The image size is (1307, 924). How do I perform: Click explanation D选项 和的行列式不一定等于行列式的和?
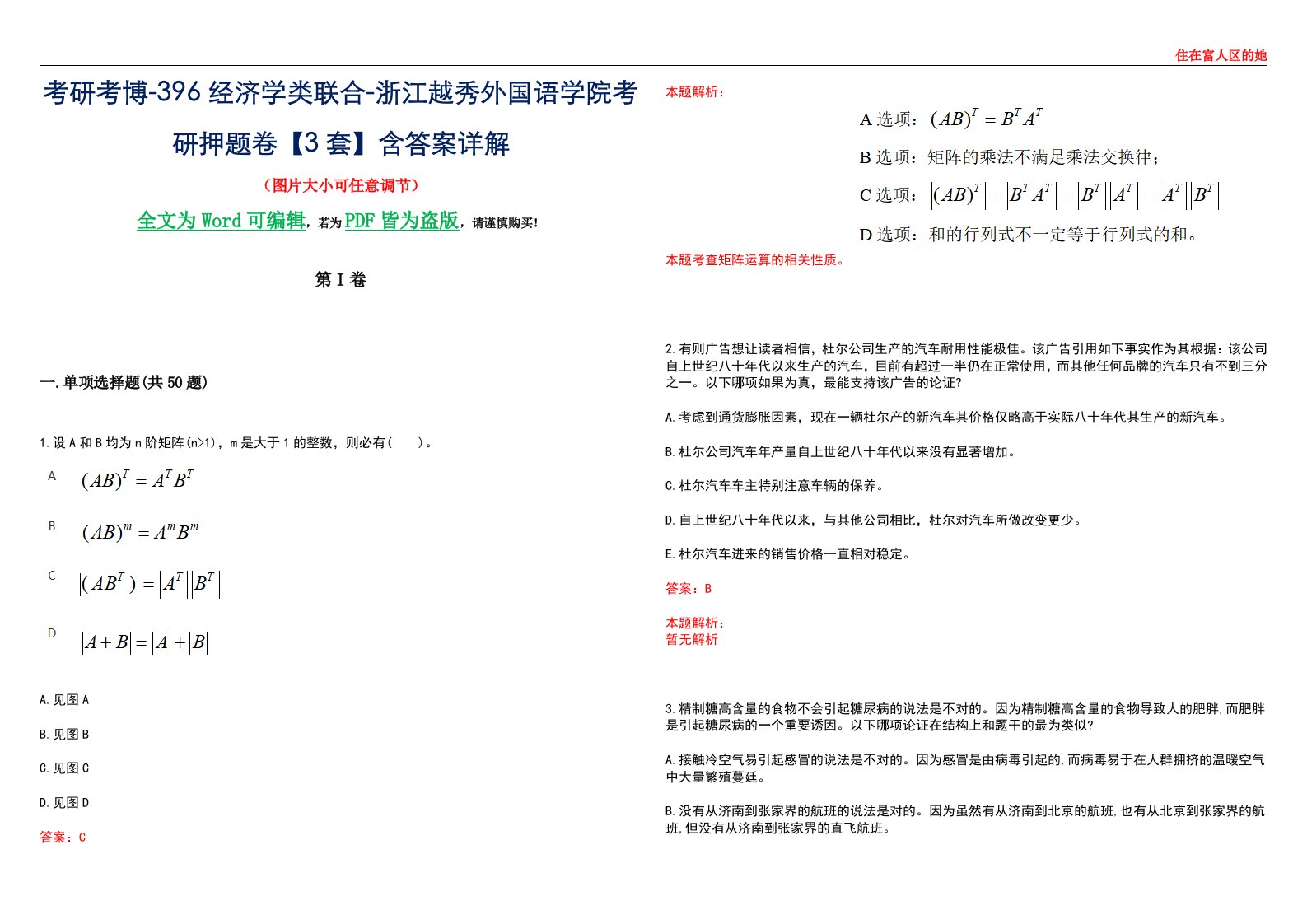pos(1029,235)
